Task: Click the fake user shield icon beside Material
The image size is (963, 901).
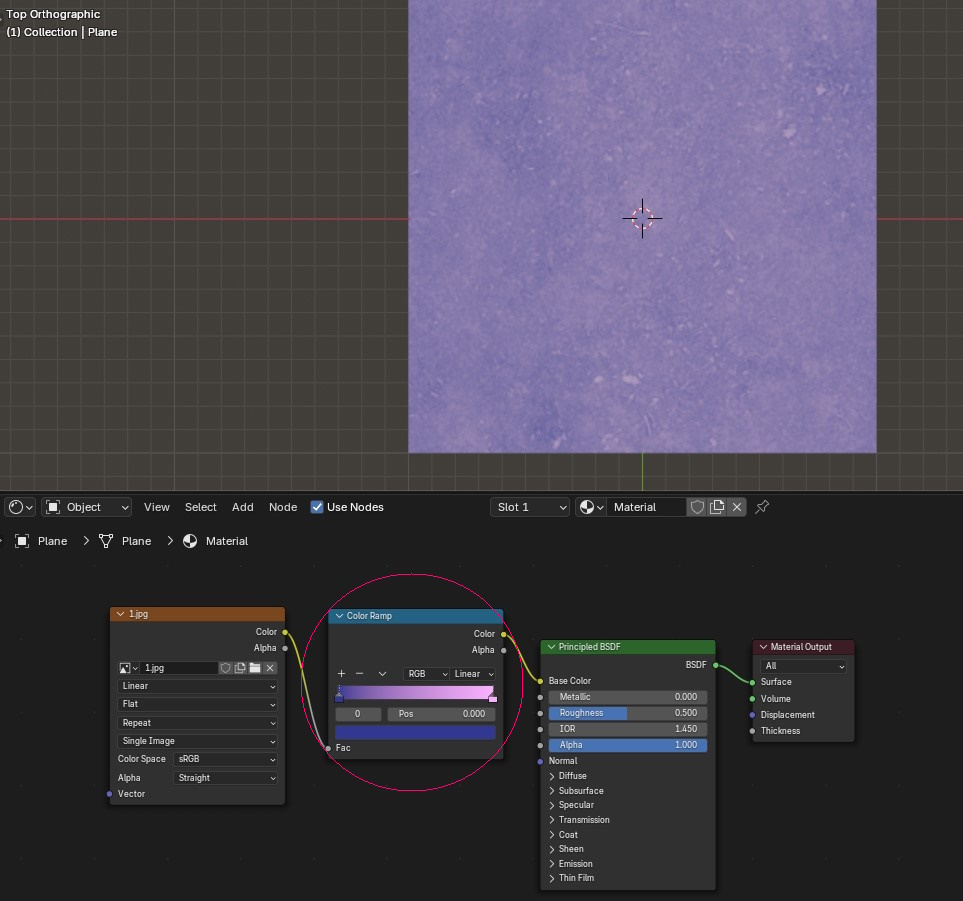Action: [x=697, y=507]
